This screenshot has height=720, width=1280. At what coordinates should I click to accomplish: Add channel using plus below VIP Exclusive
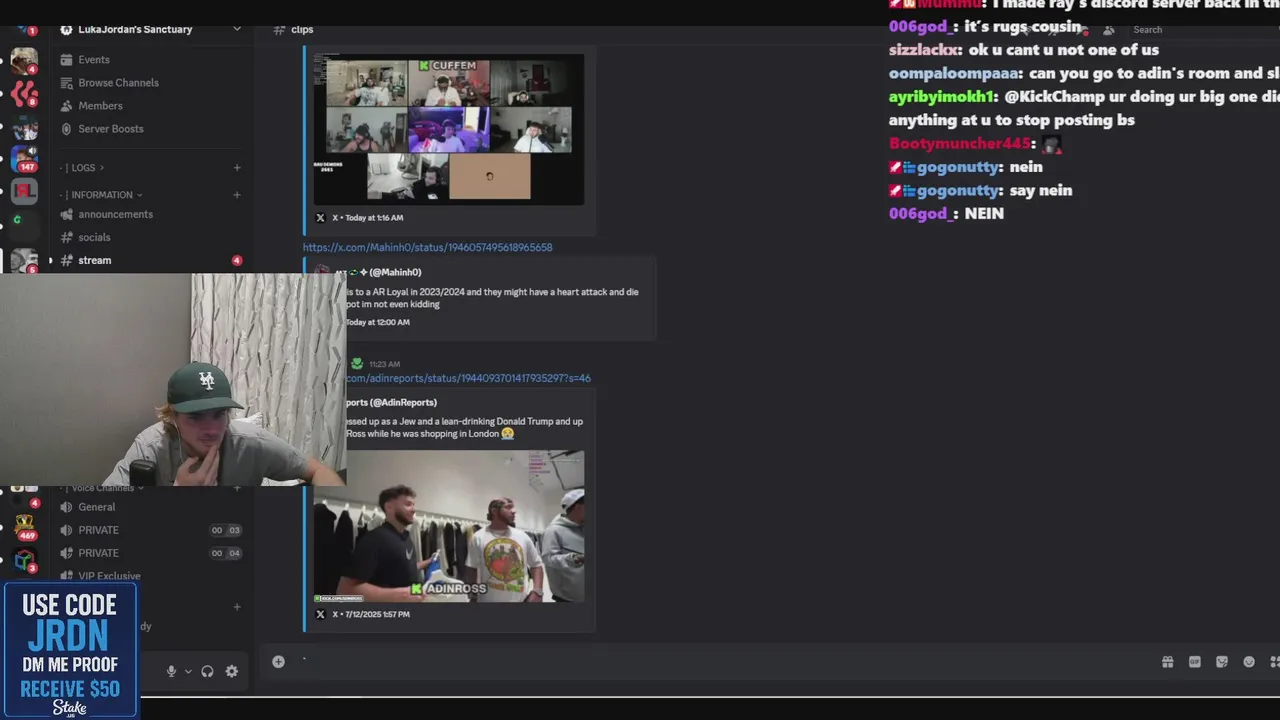(237, 606)
